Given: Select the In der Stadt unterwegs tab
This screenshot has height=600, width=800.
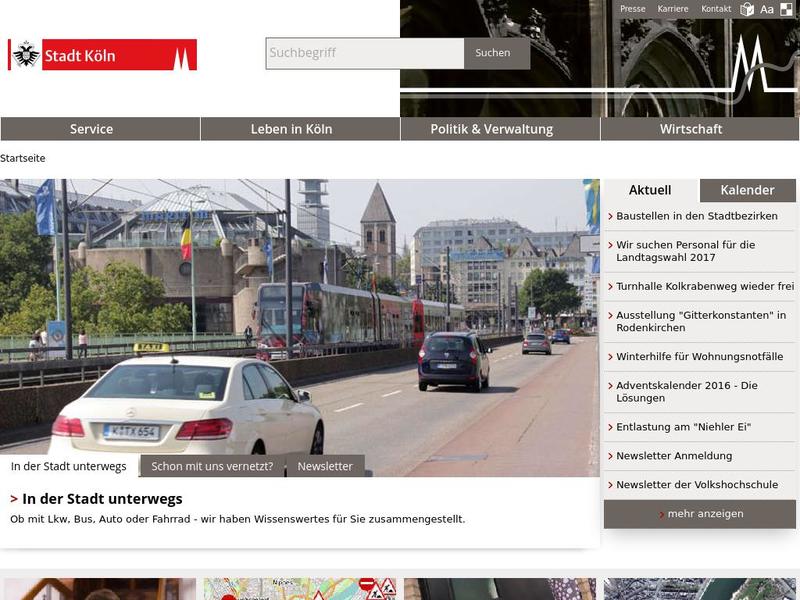Looking at the screenshot, I should (x=69, y=466).
